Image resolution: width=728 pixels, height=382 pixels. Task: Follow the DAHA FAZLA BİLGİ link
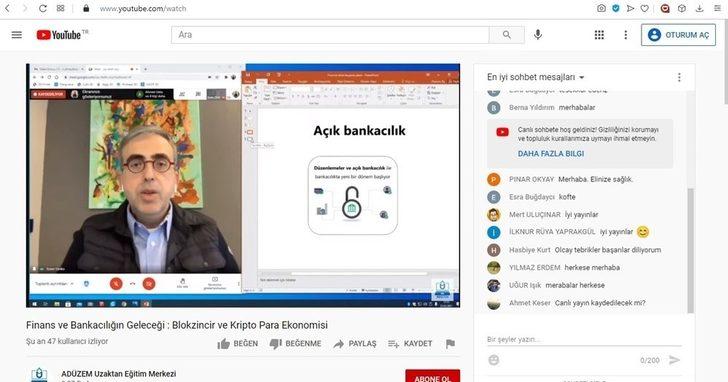[551, 154]
